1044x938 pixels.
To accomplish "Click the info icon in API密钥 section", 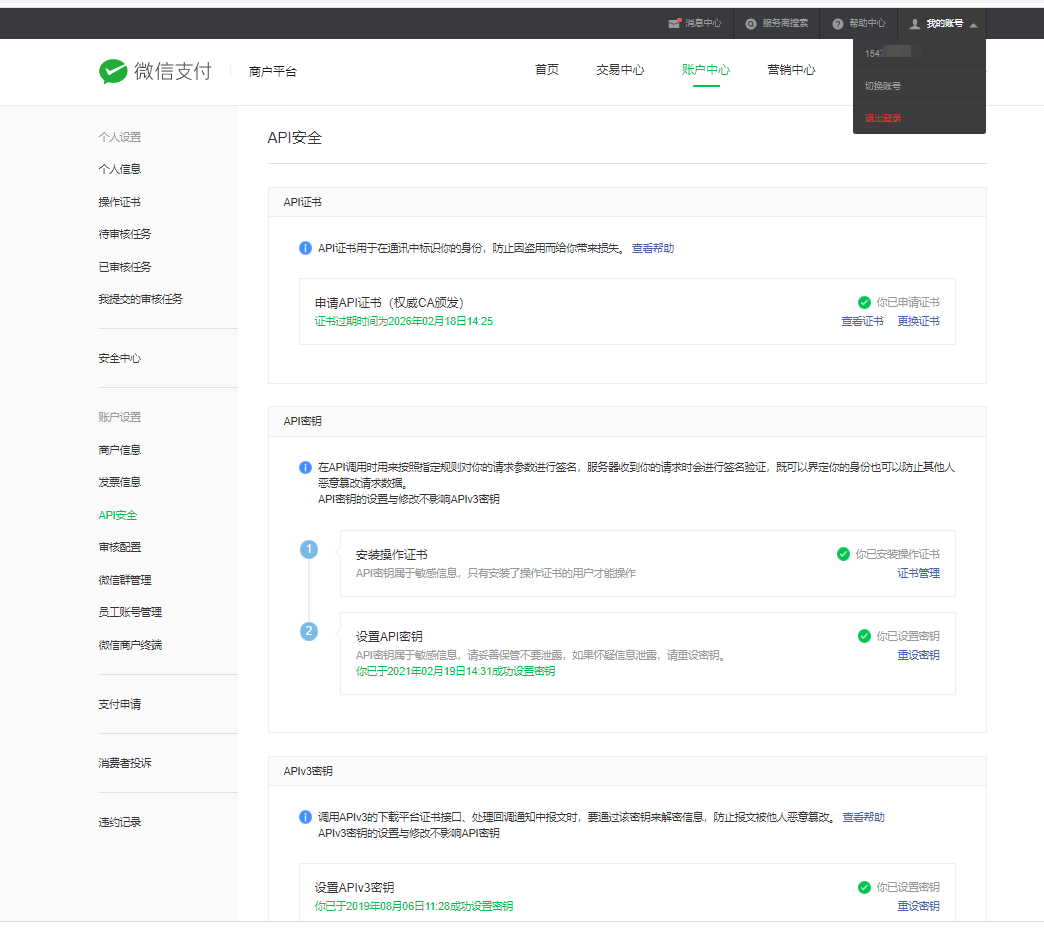I will tap(305, 467).
